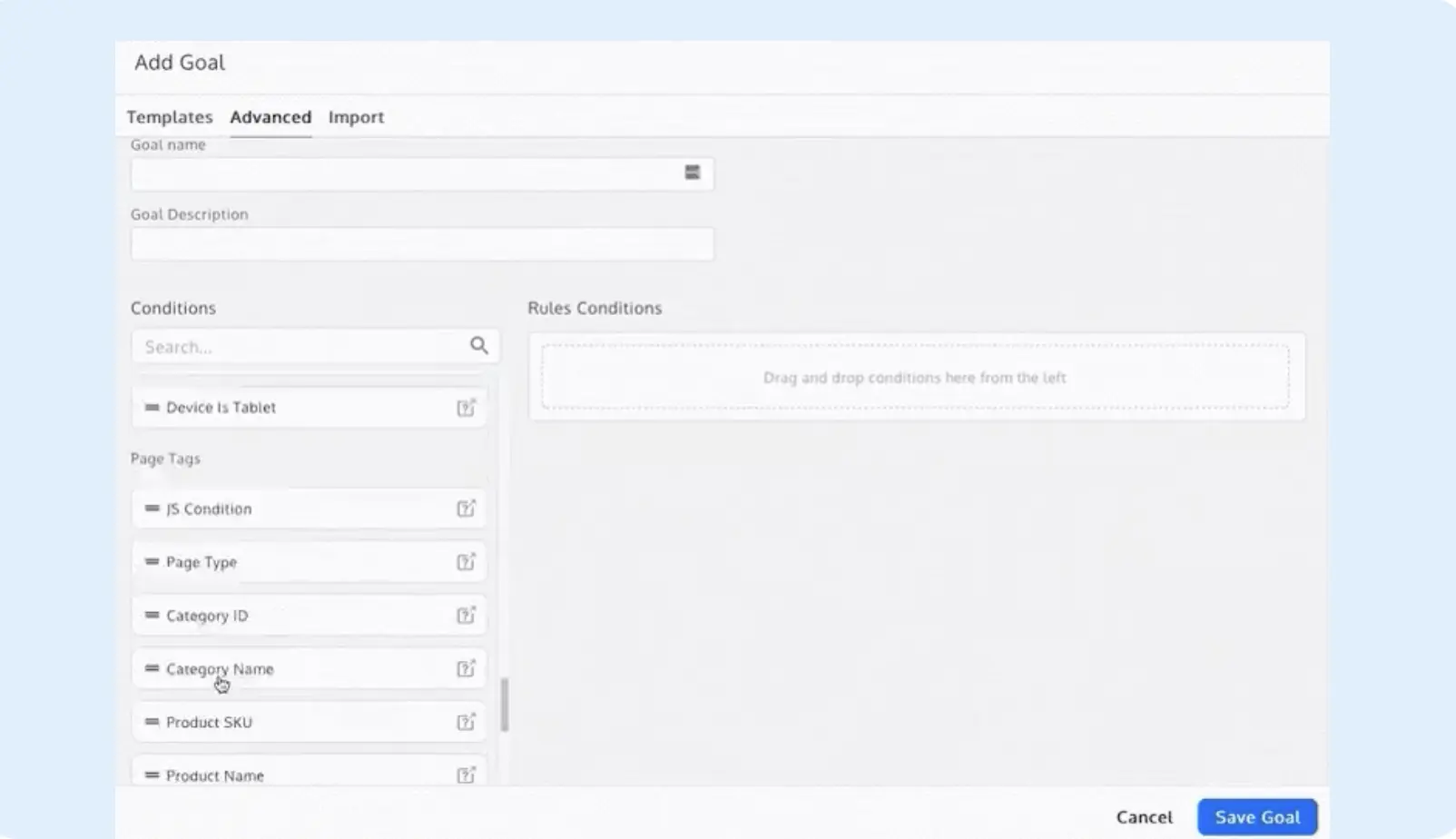The image size is (1456, 839).
Task: Open help icon for Product SKU
Action: coord(466,722)
